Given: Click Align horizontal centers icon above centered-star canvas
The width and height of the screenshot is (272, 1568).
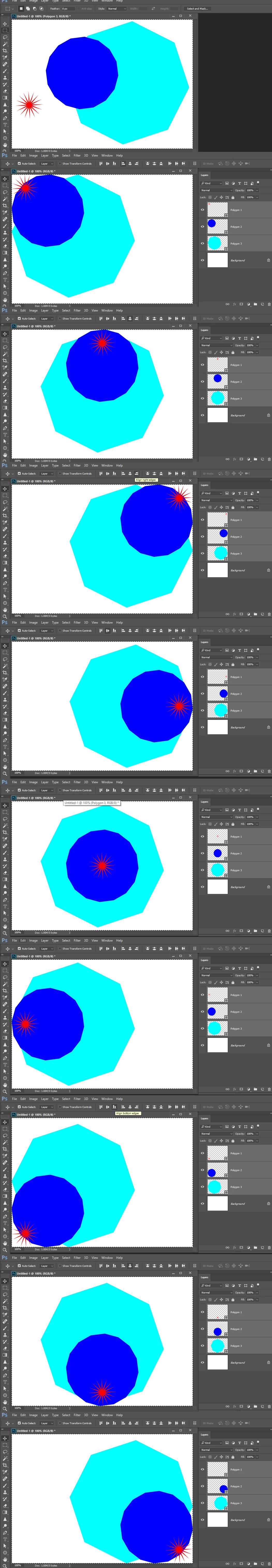Looking at the screenshot, I should coord(130,790).
